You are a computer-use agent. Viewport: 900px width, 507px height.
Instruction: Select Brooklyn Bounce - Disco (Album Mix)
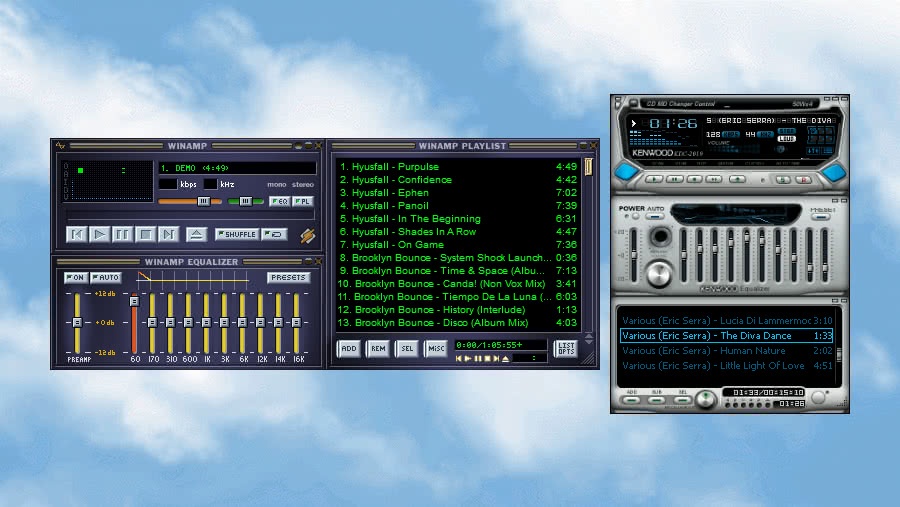[457, 323]
